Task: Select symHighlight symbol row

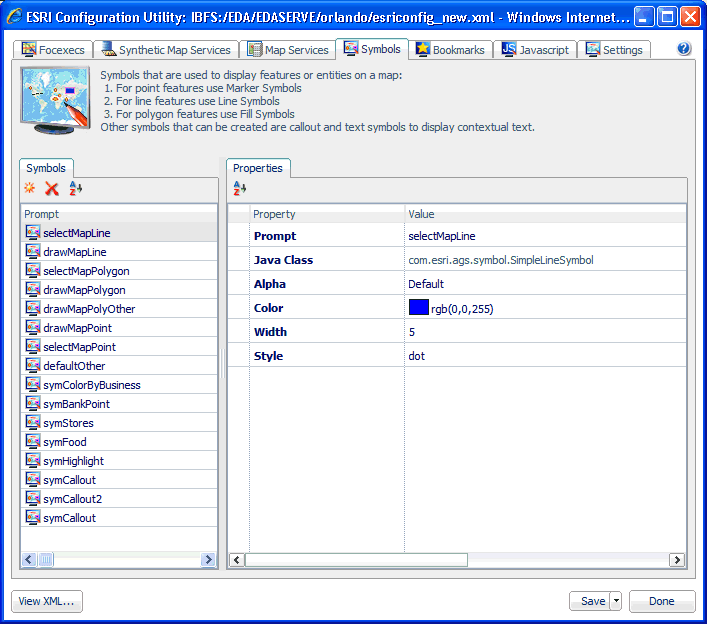Action: pyautogui.click(x=119, y=460)
